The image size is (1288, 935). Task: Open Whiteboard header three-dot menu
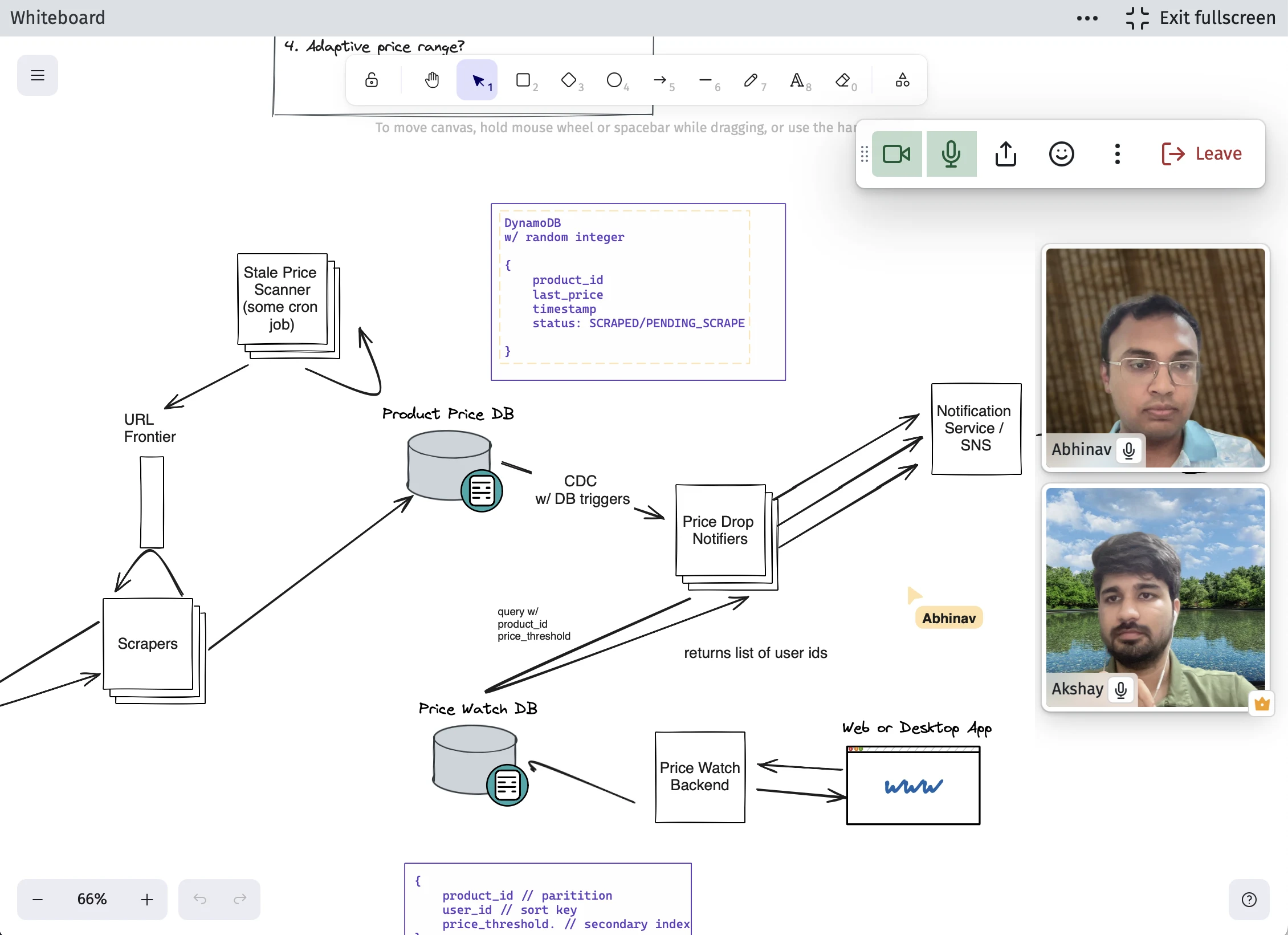click(x=1087, y=18)
